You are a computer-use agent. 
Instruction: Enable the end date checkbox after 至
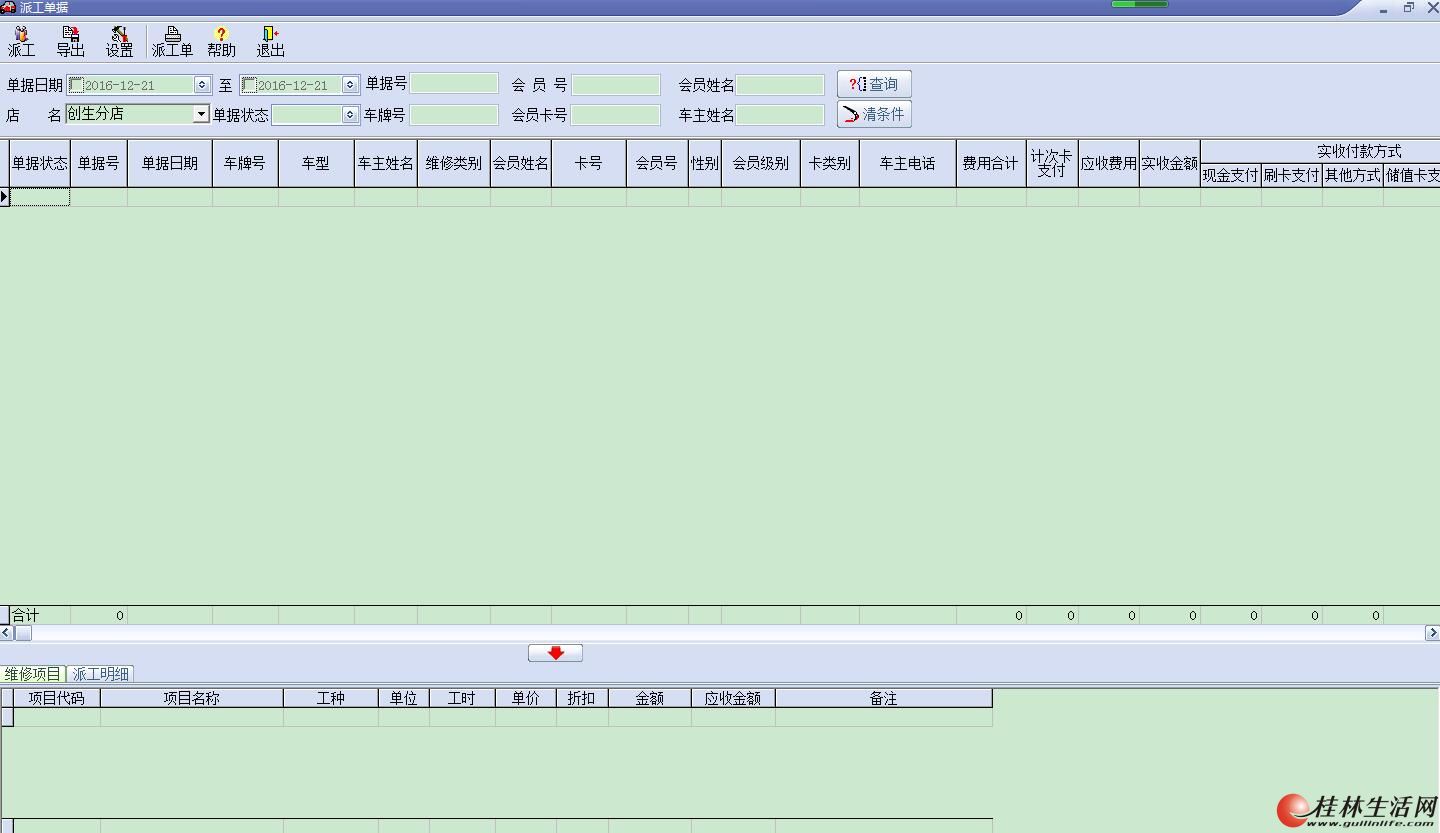click(249, 85)
